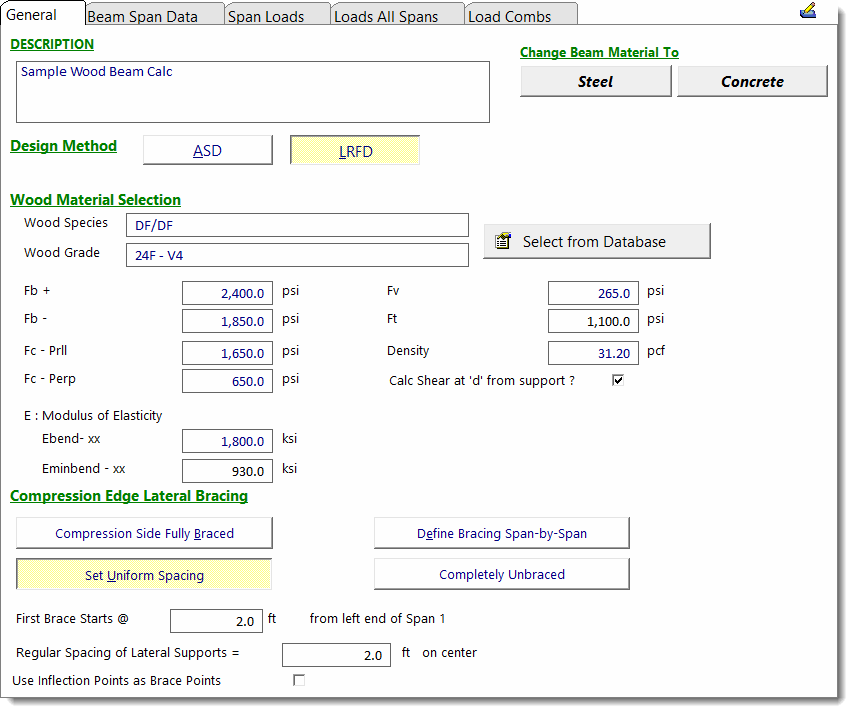Click the Wood Species input field
This screenshot has height=713, width=853.
coord(297,225)
